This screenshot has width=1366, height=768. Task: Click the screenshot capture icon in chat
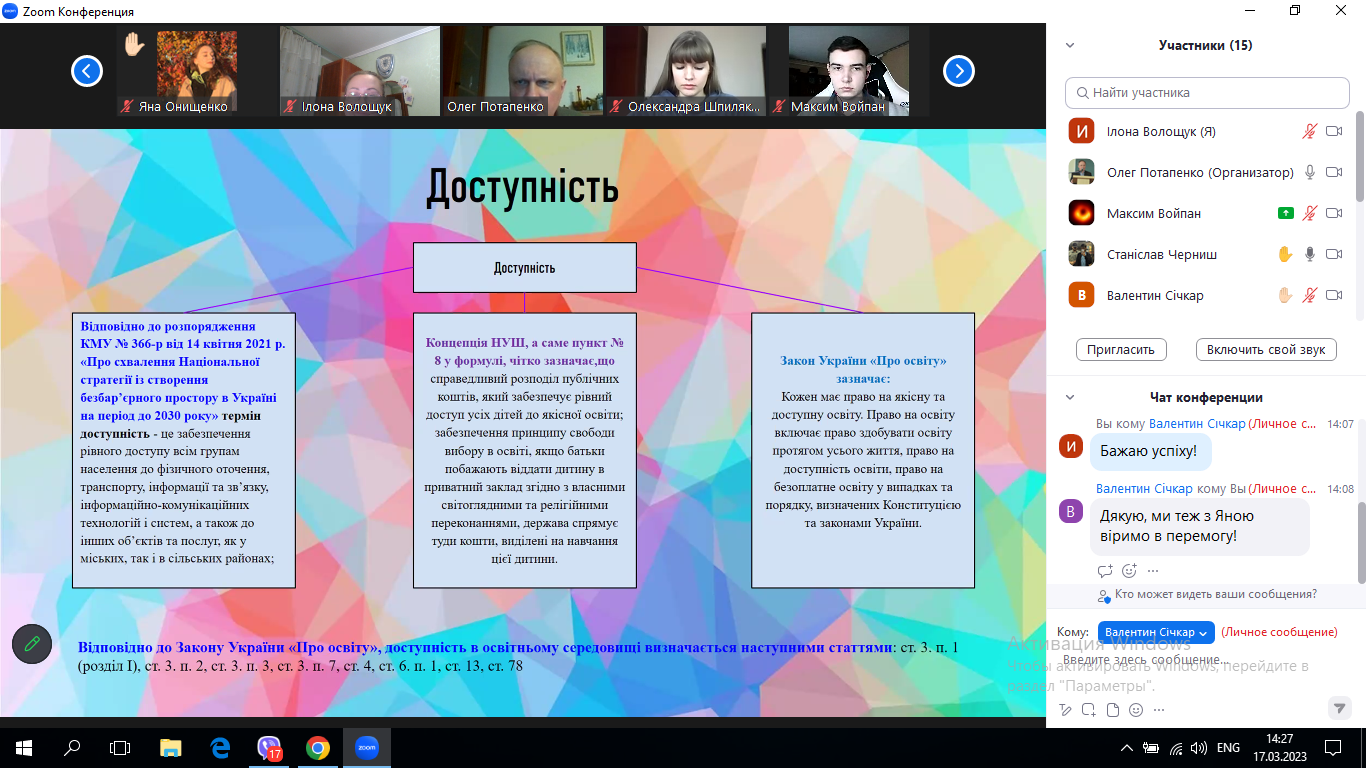pyautogui.click(x=1088, y=710)
